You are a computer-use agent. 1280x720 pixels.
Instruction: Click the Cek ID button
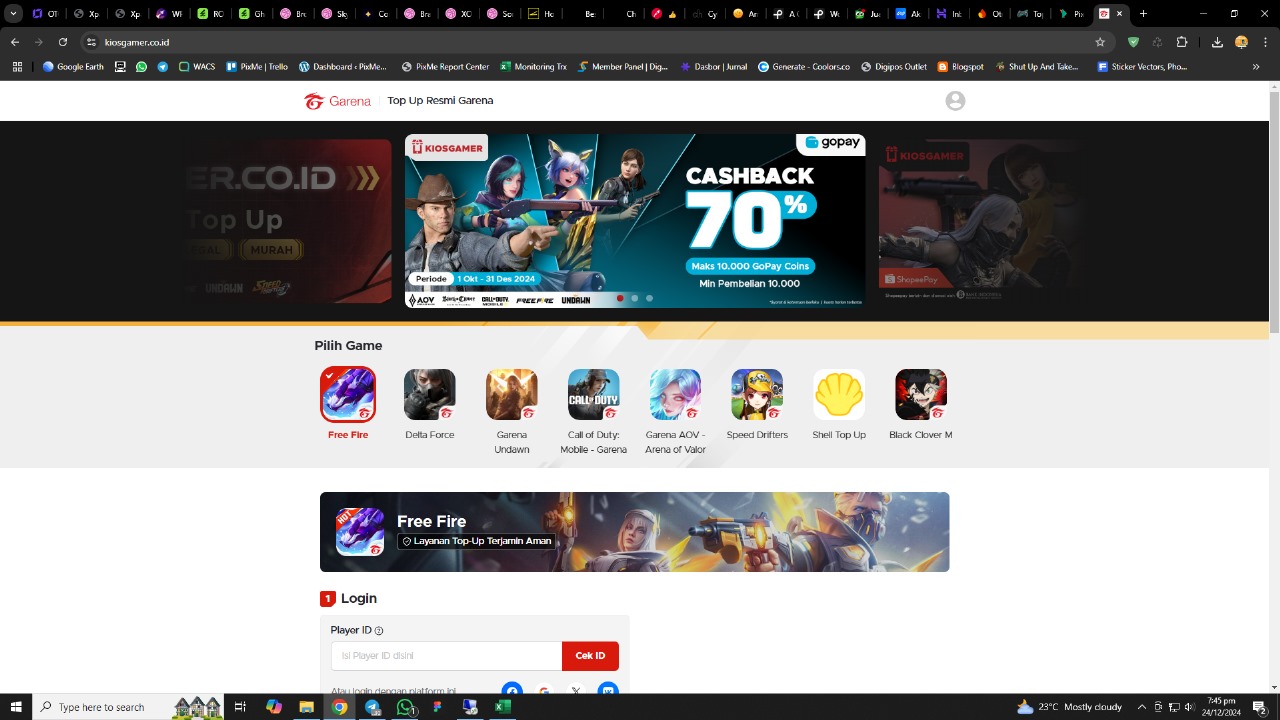click(x=590, y=656)
